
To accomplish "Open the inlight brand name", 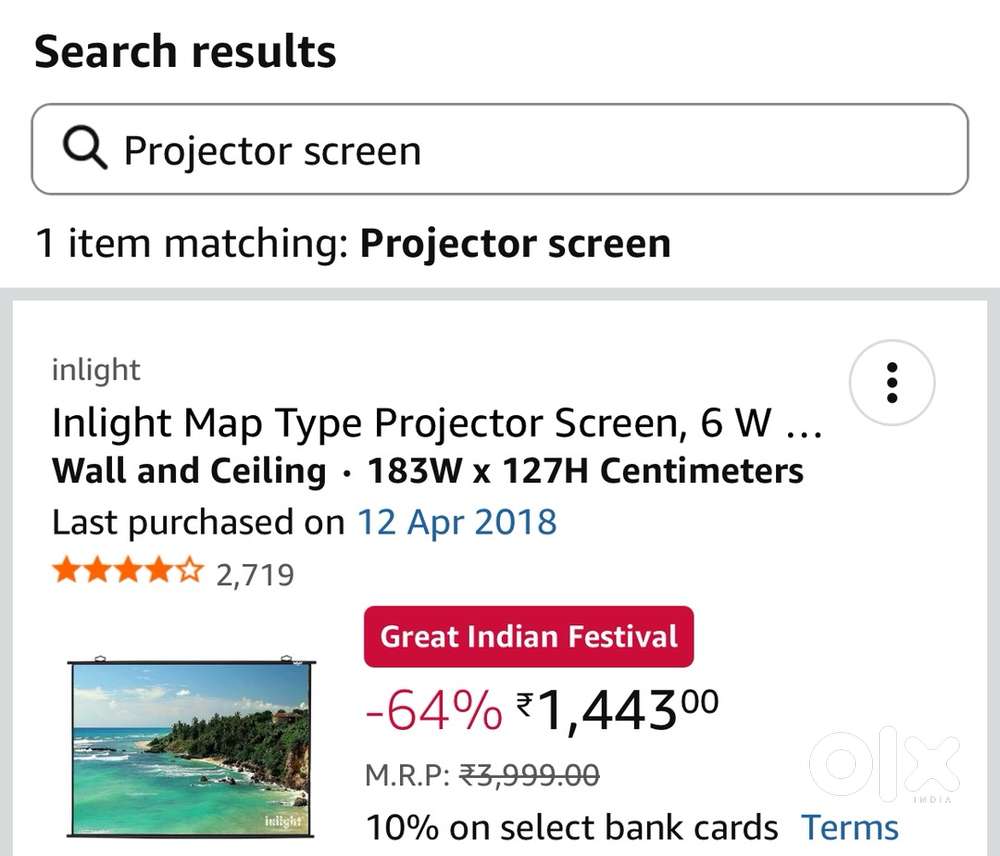I will point(96,370).
